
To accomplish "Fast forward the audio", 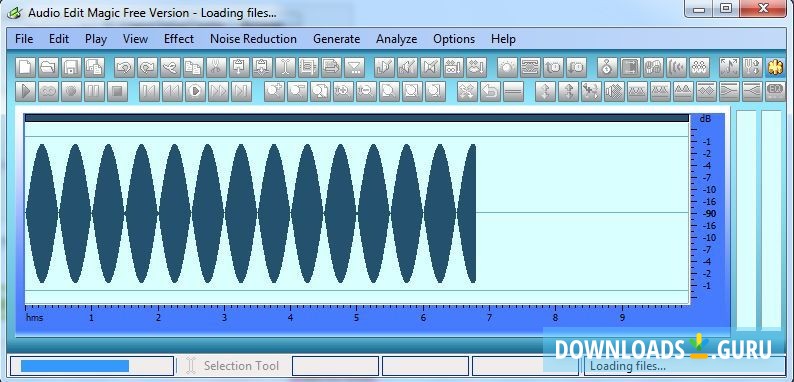I will (218, 92).
